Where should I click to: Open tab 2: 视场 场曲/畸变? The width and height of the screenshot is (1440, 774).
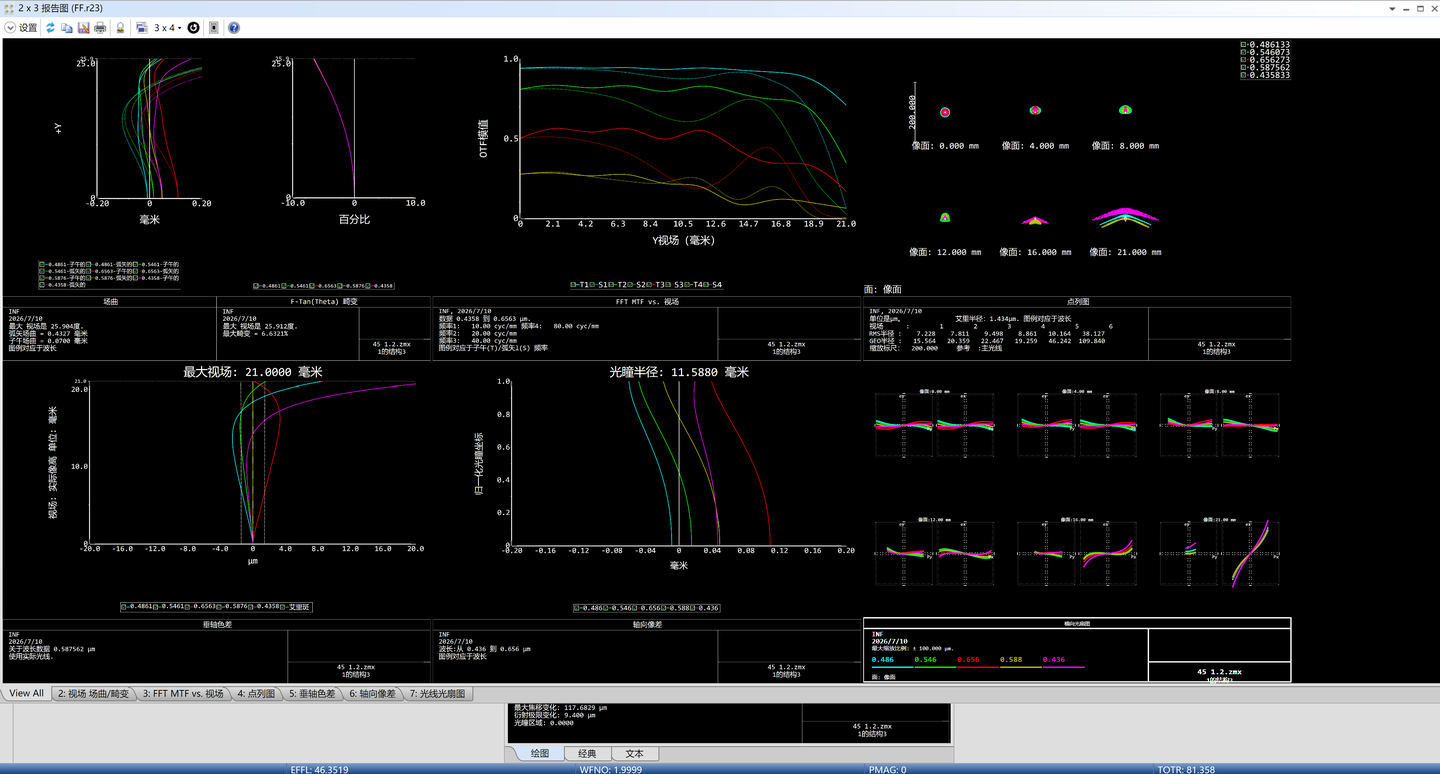click(93, 693)
